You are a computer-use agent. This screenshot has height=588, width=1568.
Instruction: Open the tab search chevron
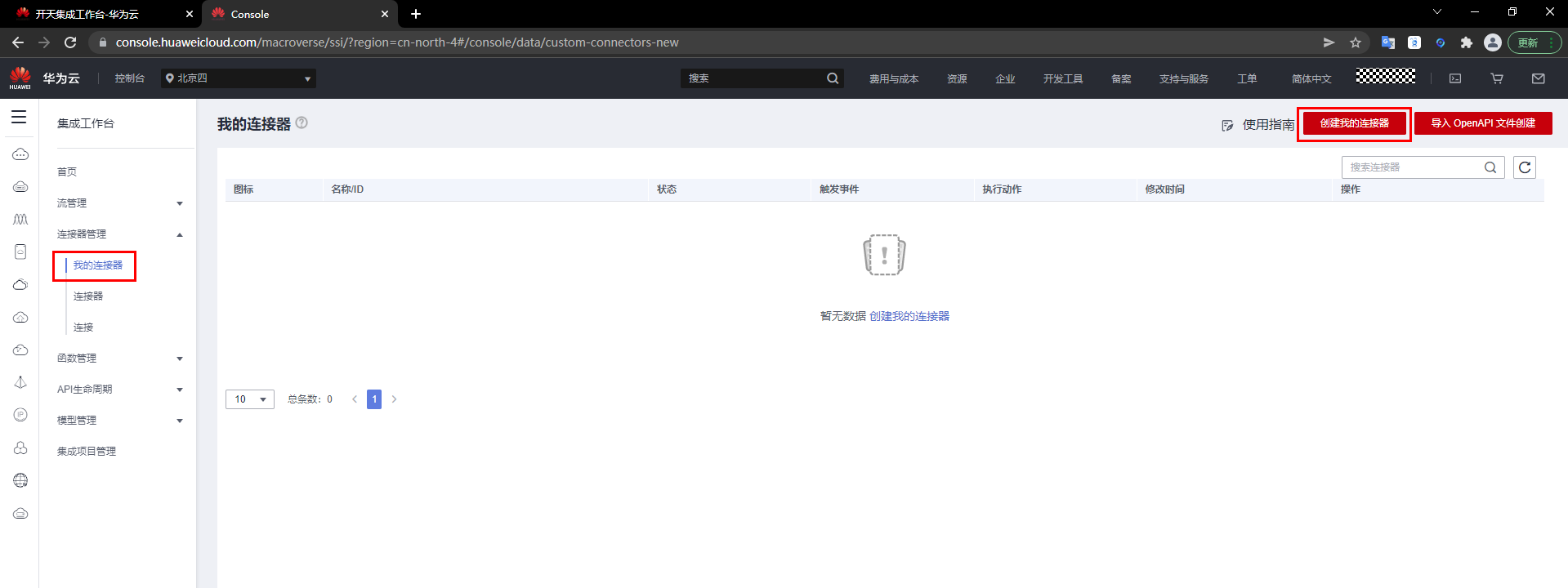(1437, 12)
